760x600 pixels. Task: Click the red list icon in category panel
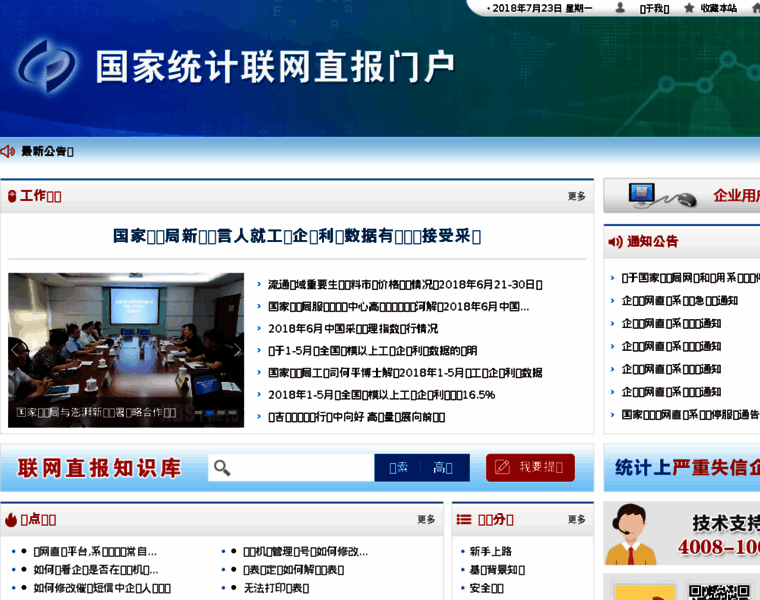tap(464, 520)
